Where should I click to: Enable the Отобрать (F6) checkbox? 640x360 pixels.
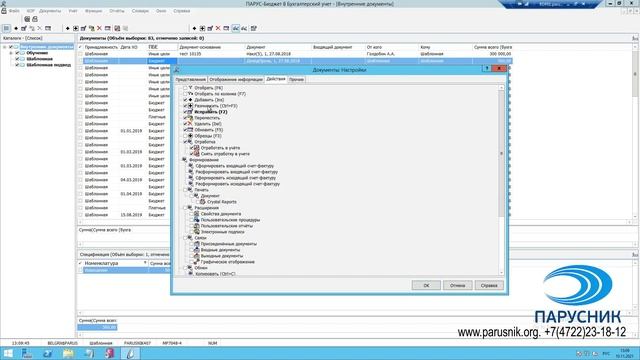[185, 88]
